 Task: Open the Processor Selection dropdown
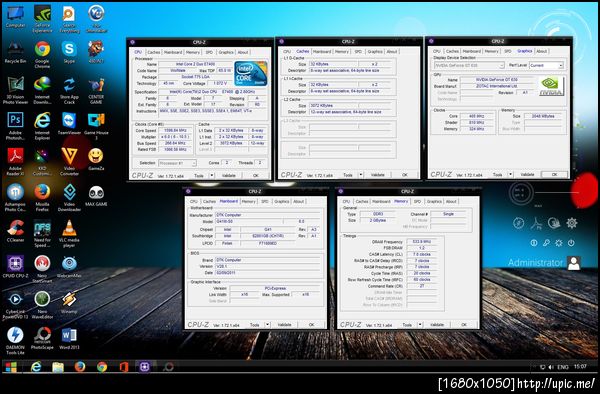177,163
